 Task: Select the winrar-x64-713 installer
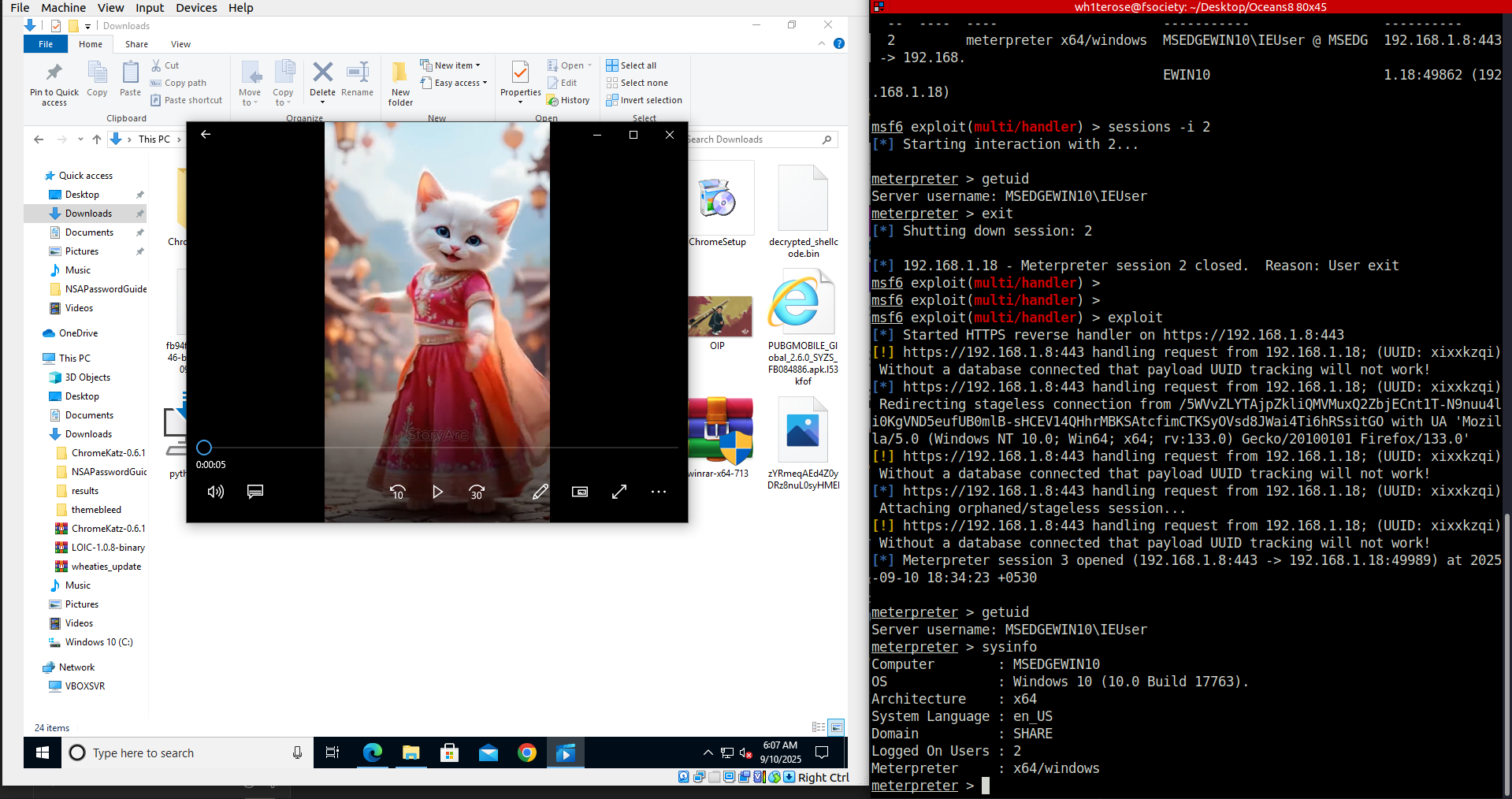[x=718, y=437]
